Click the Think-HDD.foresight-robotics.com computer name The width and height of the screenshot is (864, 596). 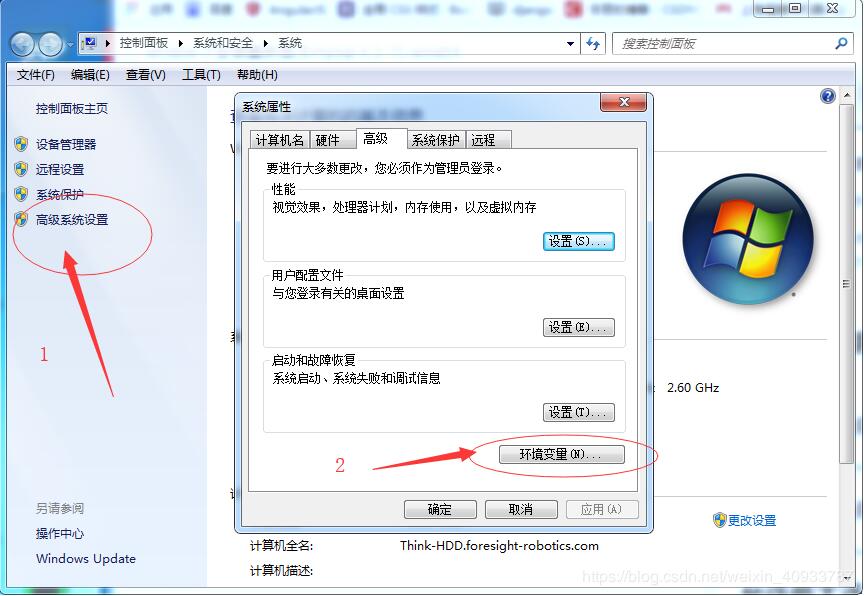(x=499, y=545)
